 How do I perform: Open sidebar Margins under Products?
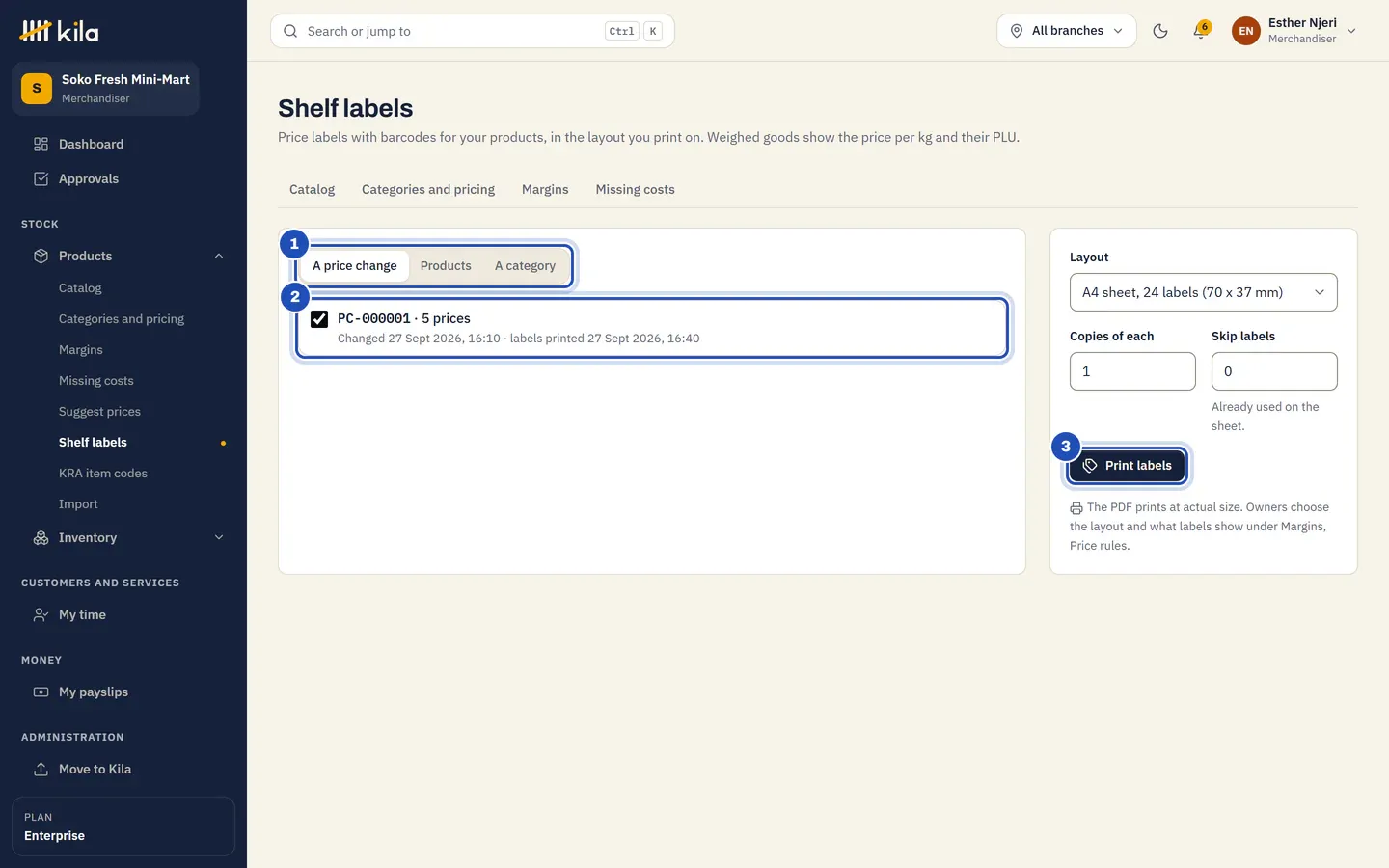81,350
